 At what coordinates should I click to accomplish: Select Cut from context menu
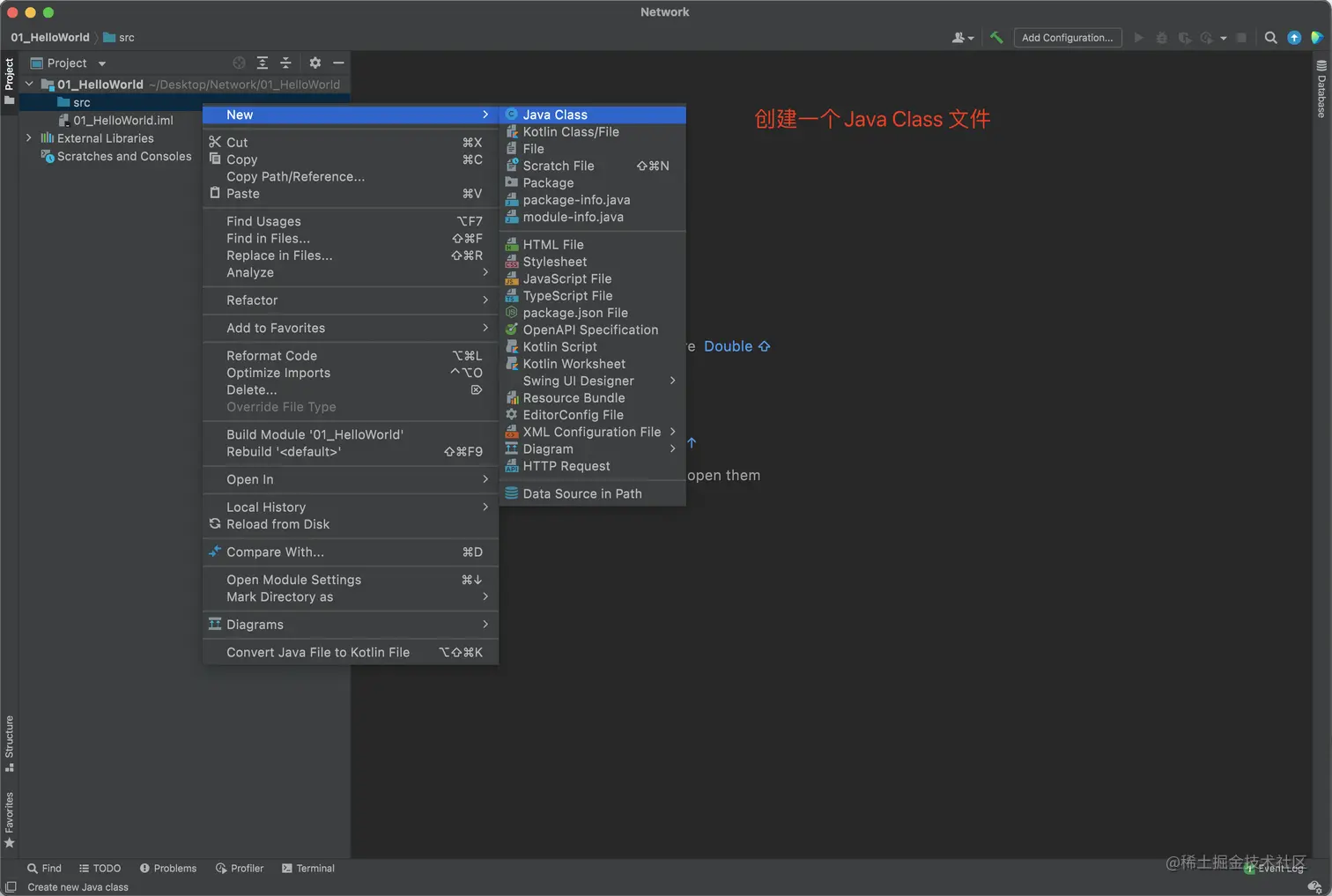pos(351,143)
